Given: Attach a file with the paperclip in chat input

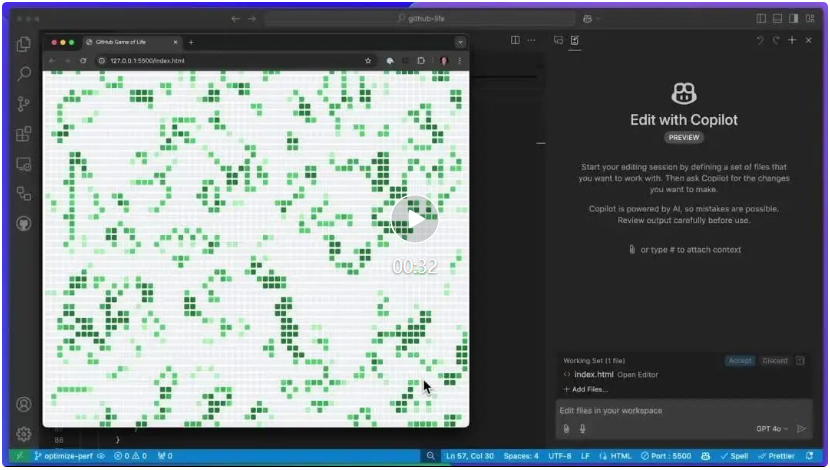Looking at the screenshot, I should tap(566, 429).
